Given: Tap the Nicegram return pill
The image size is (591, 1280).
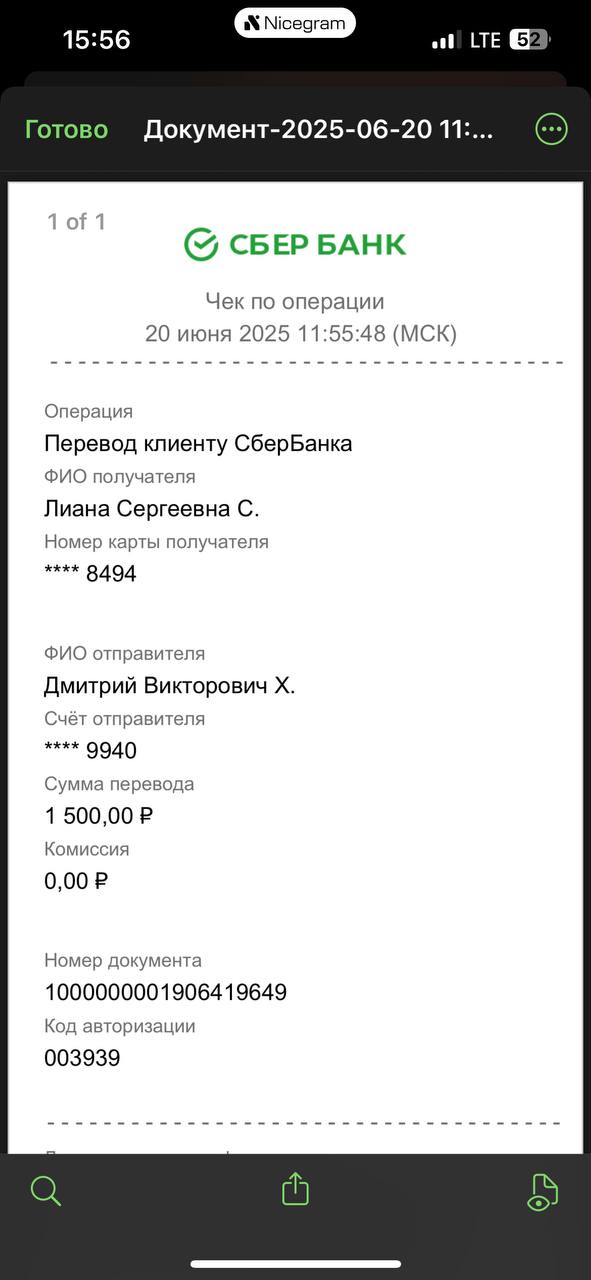Looking at the screenshot, I should coord(295,23).
